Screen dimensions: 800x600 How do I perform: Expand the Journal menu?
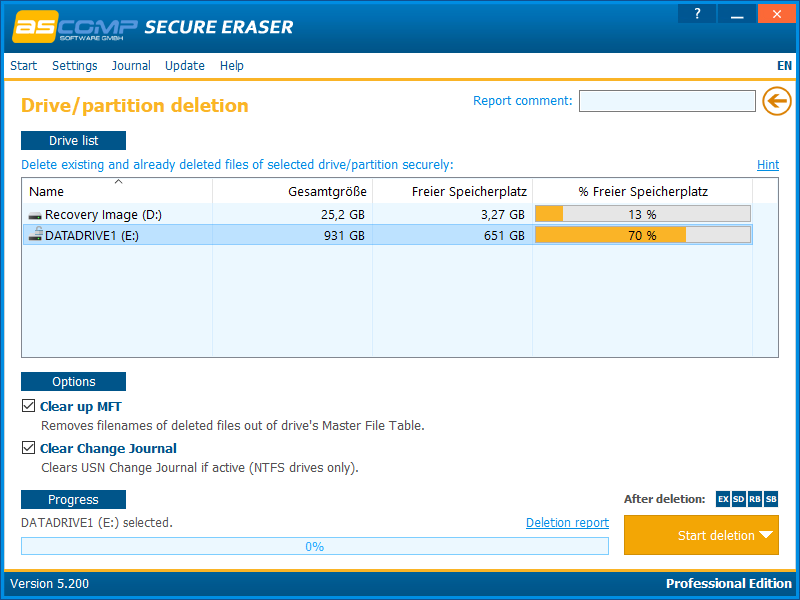tap(131, 66)
